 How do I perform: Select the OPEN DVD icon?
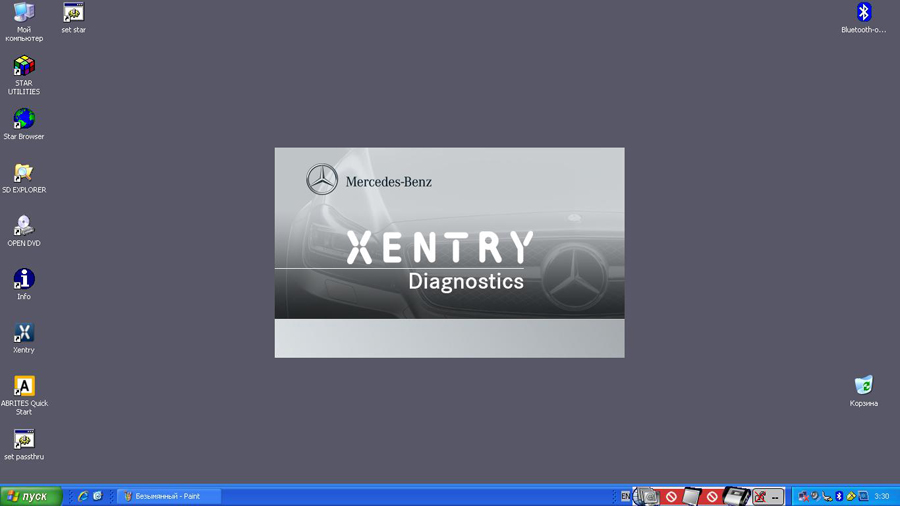point(24,231)
